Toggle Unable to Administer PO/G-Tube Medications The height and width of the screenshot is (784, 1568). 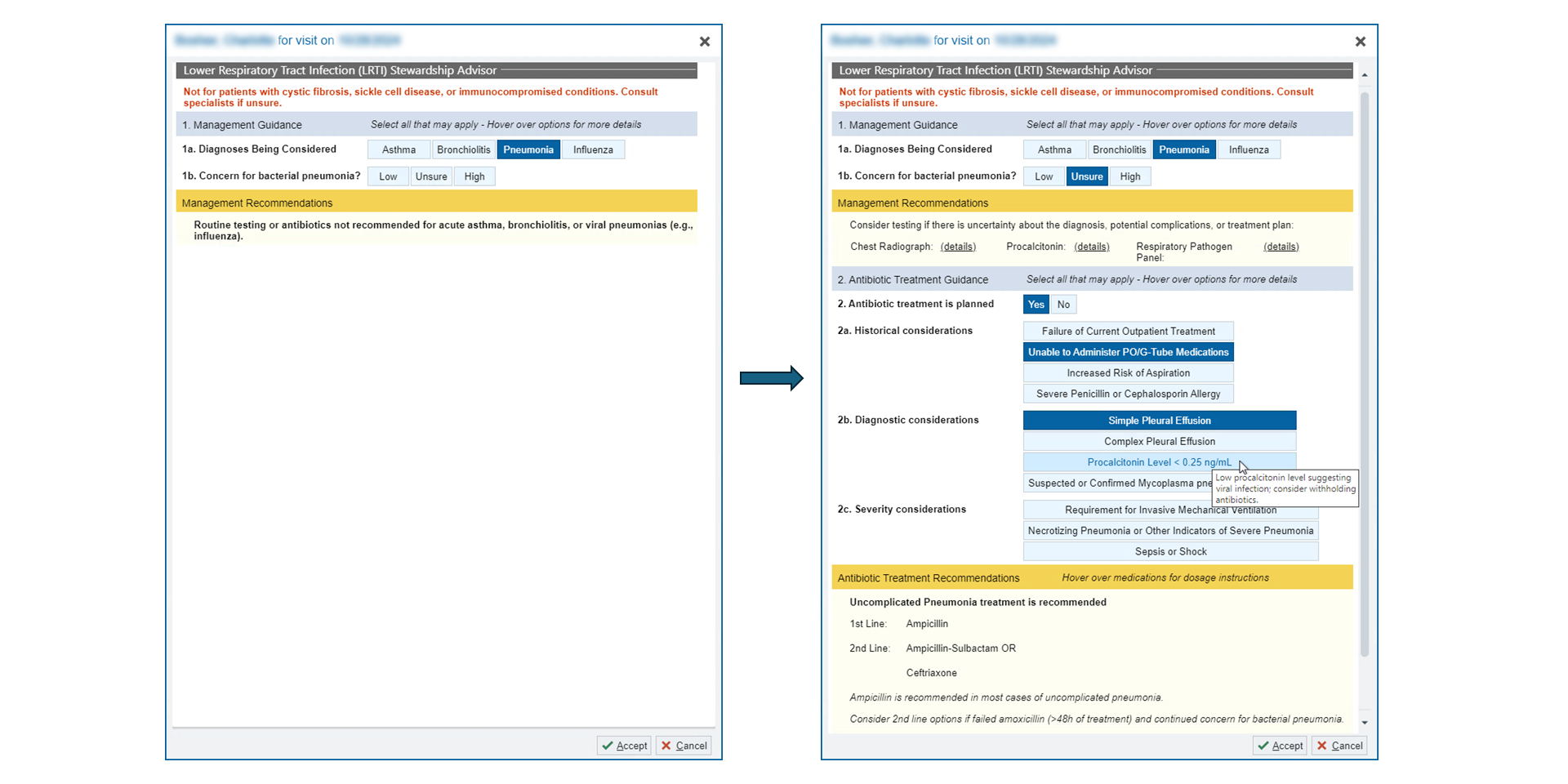[1129, 352]
